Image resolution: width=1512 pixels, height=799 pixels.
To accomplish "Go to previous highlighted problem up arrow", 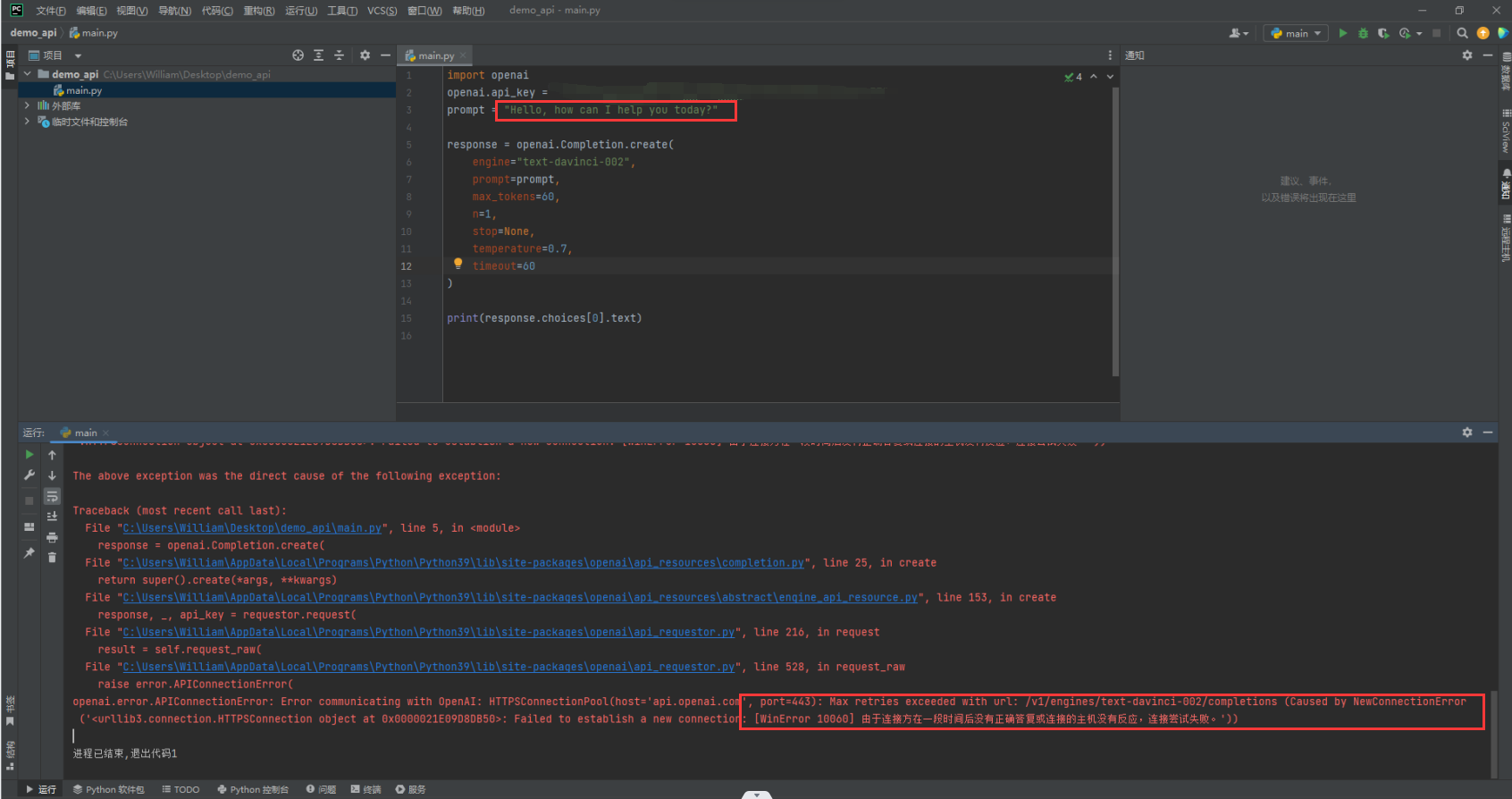I will click(1094, 77).
